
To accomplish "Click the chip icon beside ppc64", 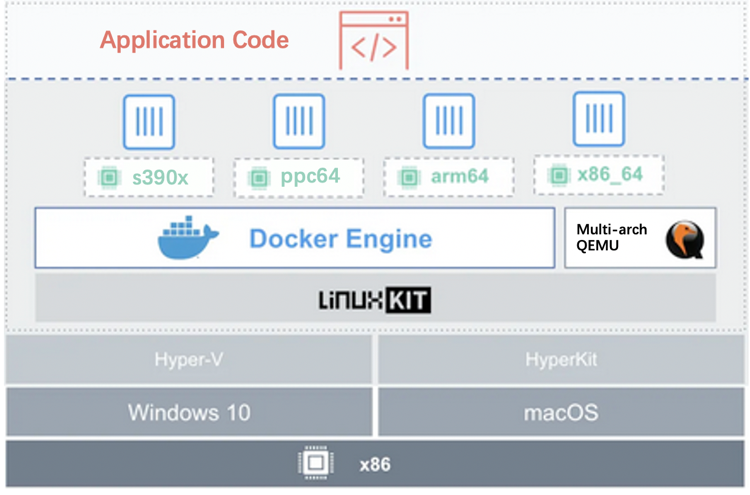I will pyautogui.click(x=259, y=178).
